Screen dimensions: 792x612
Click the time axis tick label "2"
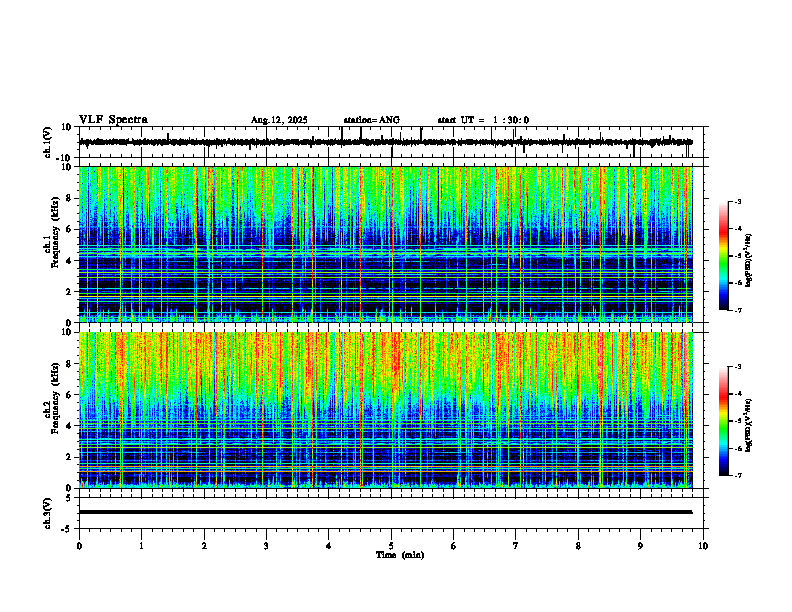click(204, 546)
